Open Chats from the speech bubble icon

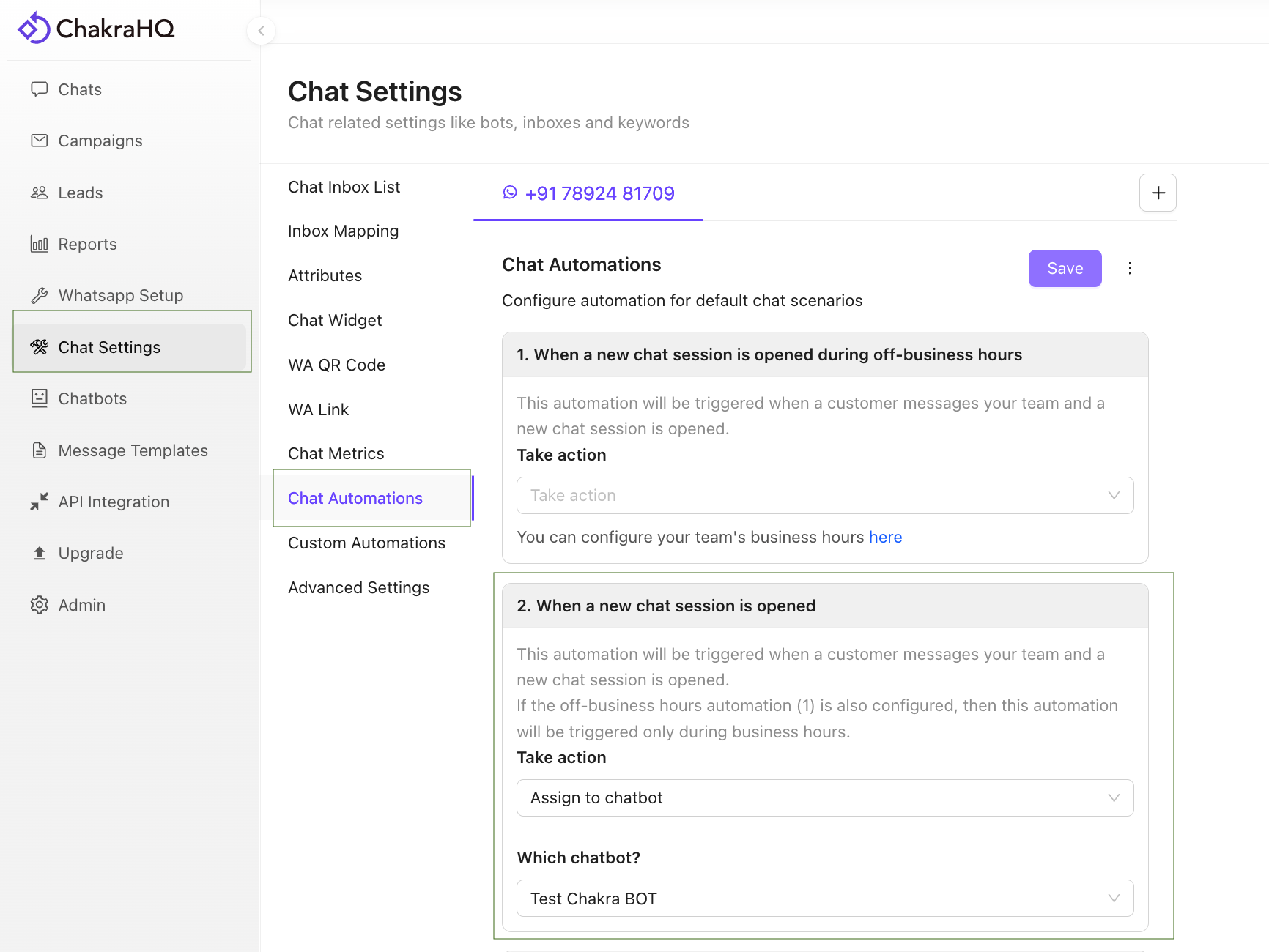40,89
